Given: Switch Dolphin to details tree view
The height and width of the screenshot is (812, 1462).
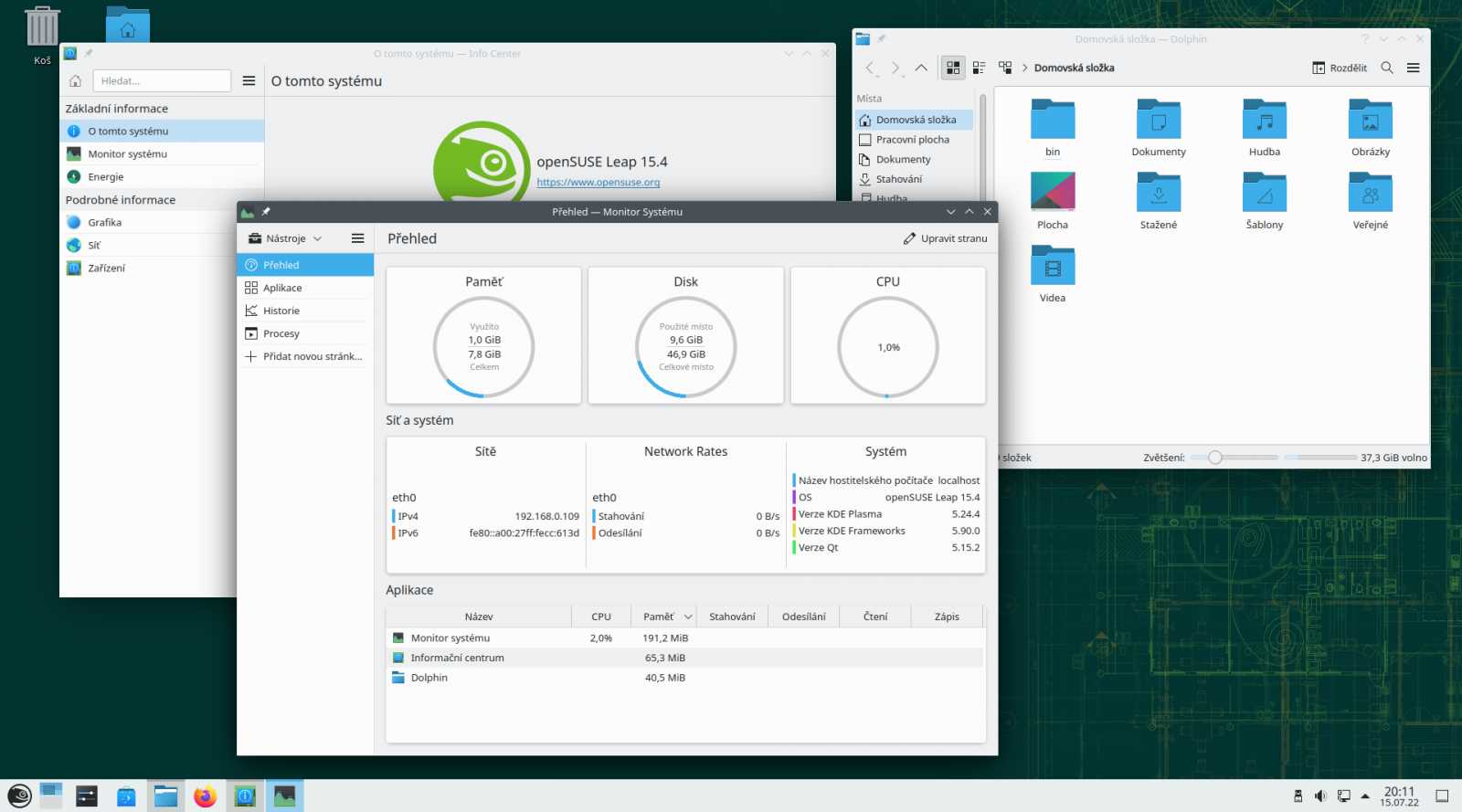Looking at the screenshot, I should (1005, 68).
